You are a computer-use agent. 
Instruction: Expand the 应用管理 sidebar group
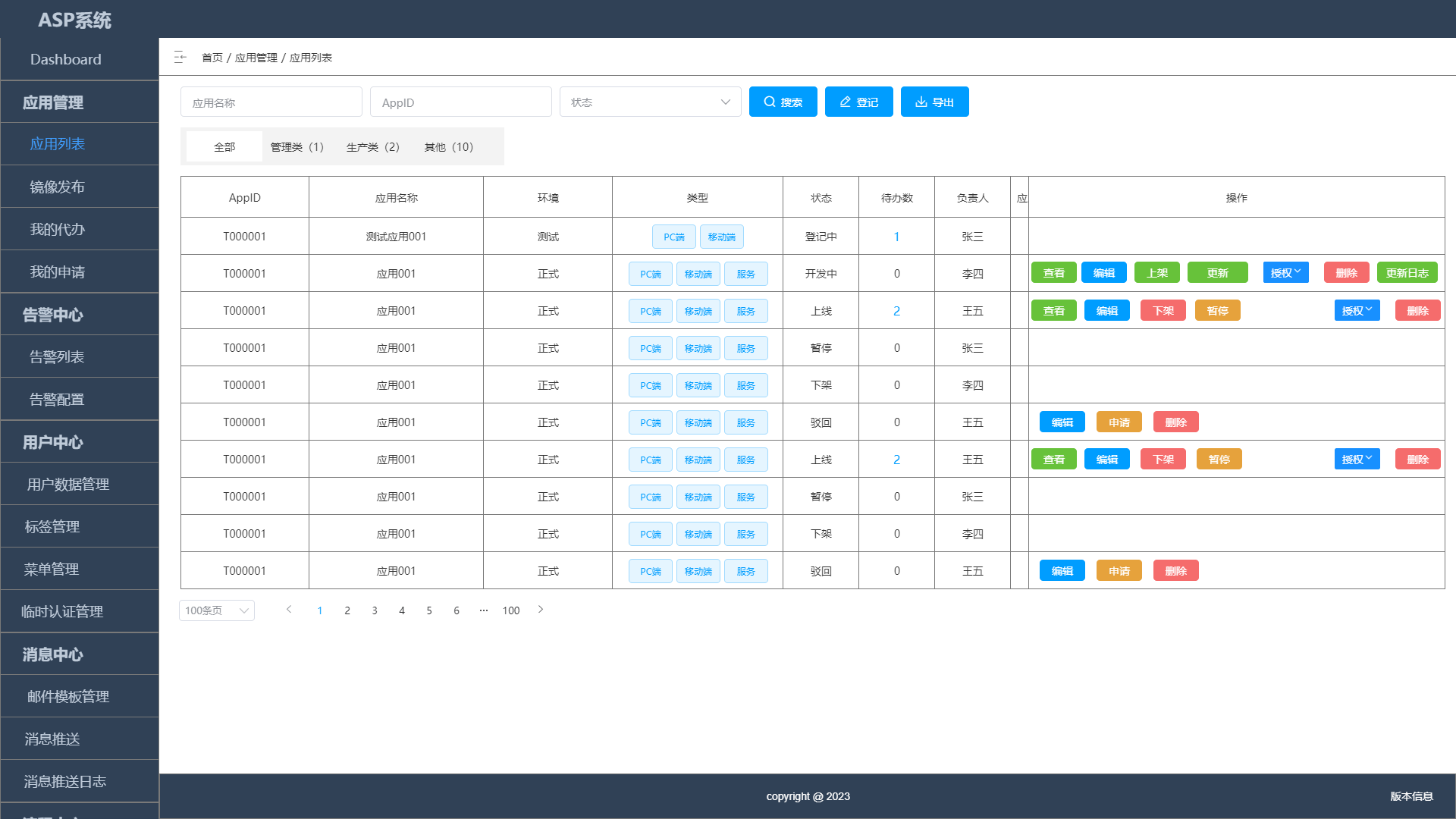(x=80, y=102)
